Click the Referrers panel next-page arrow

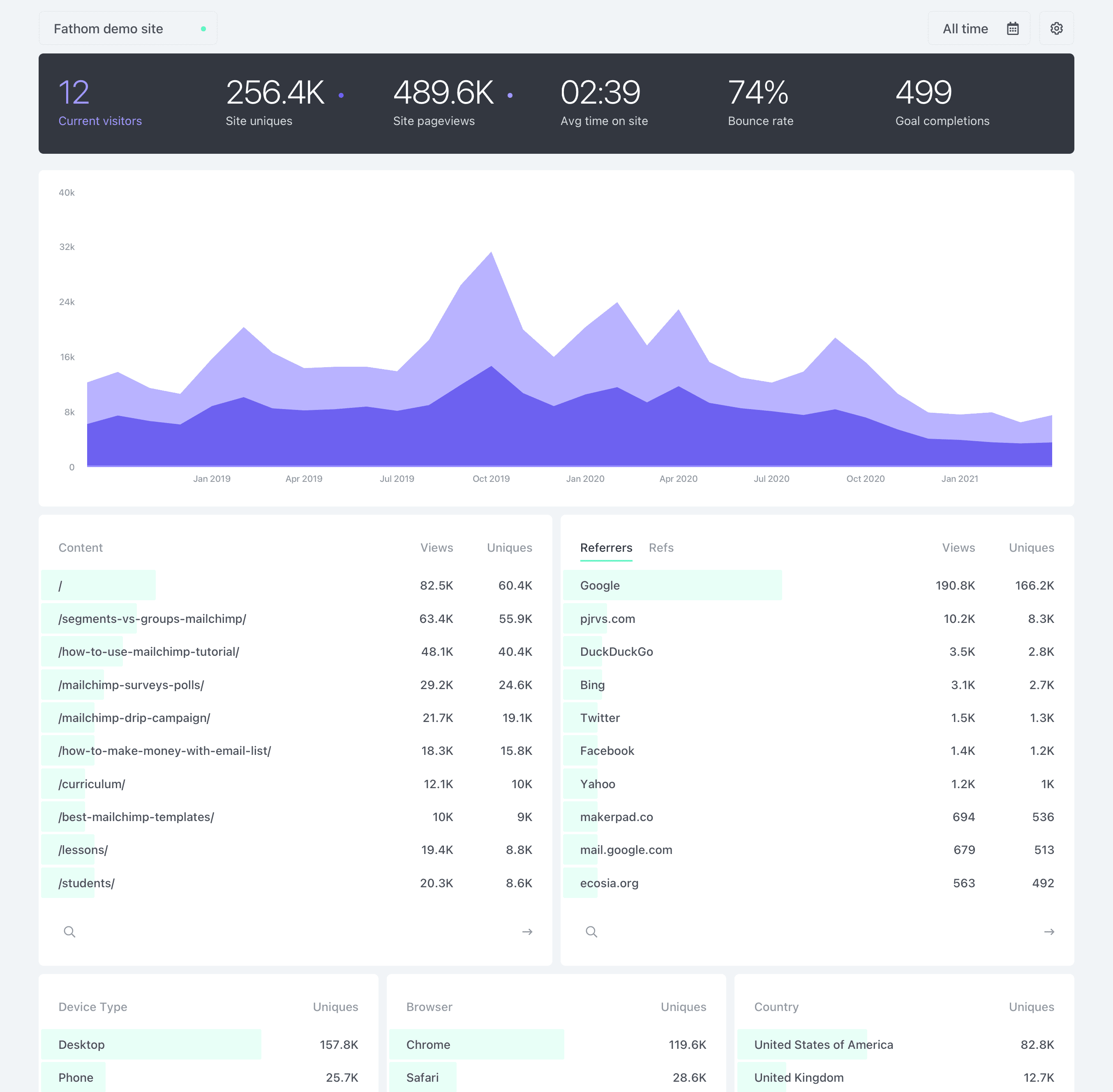1049,931
